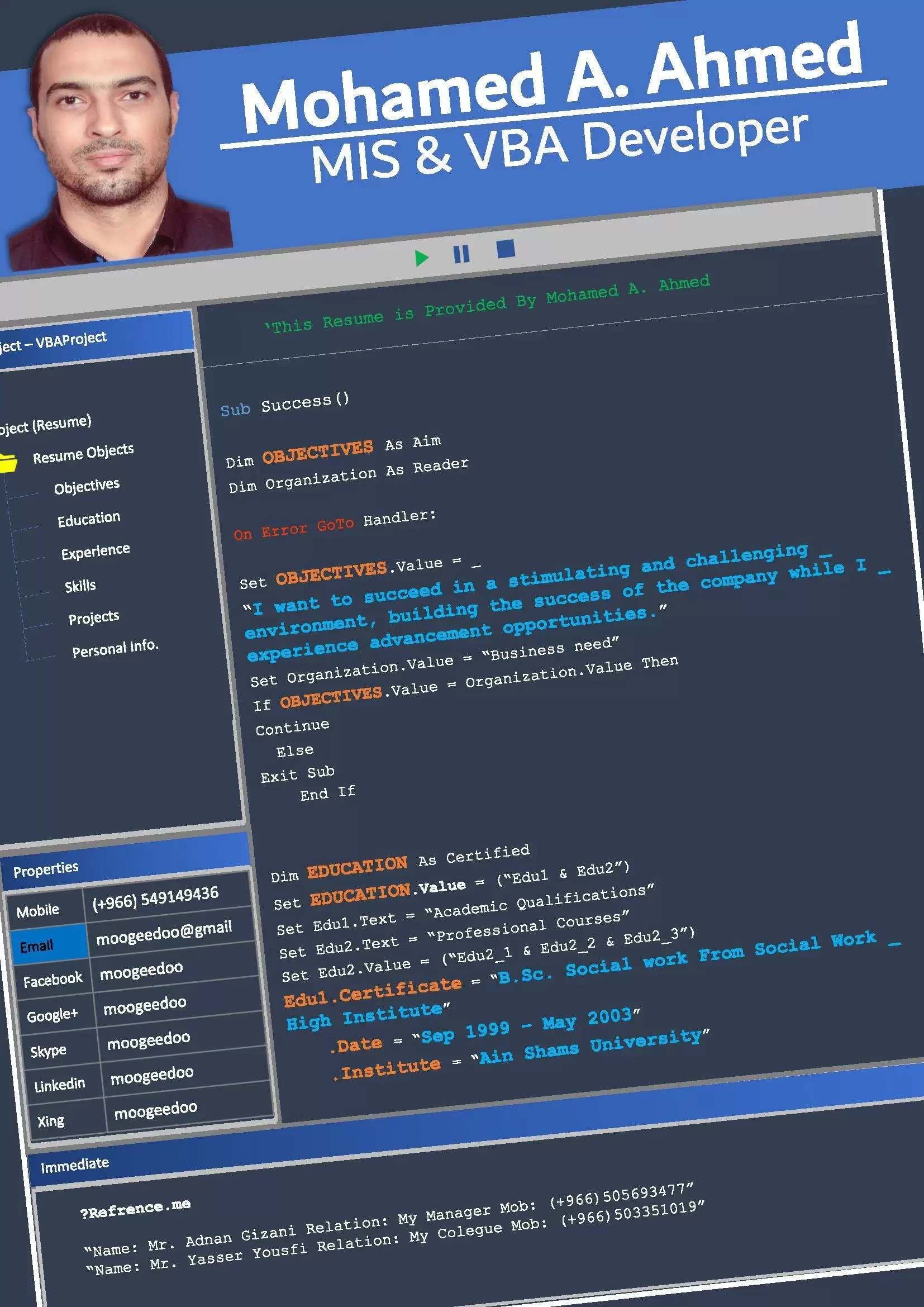Select Education in the project tree
The image size is (924, 1307).
click(89, 519)
